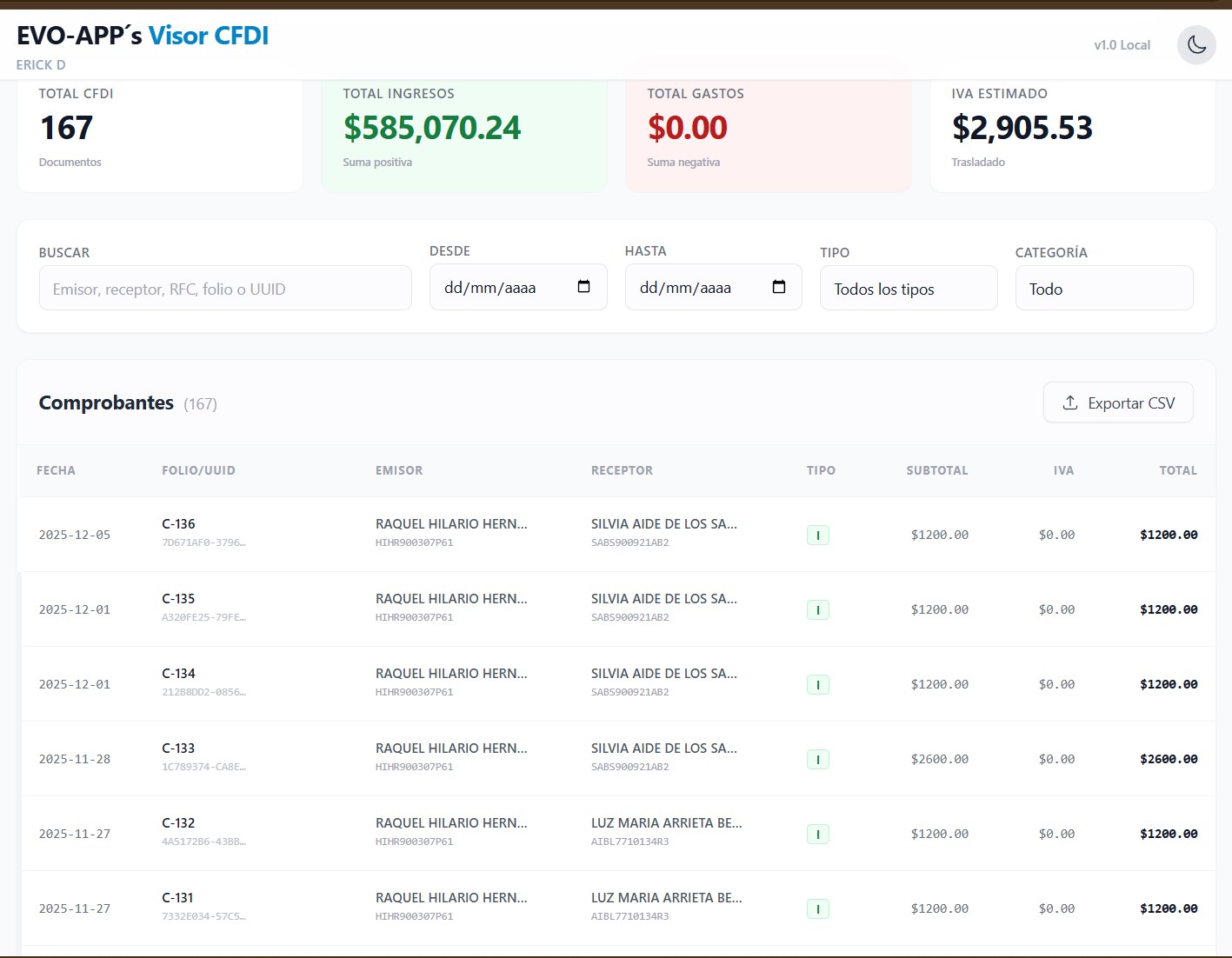Viewport: 1232px width, 958px height.
Task: Click the upload icon in Exportar CSV
Action: (x=1069, y=402)
